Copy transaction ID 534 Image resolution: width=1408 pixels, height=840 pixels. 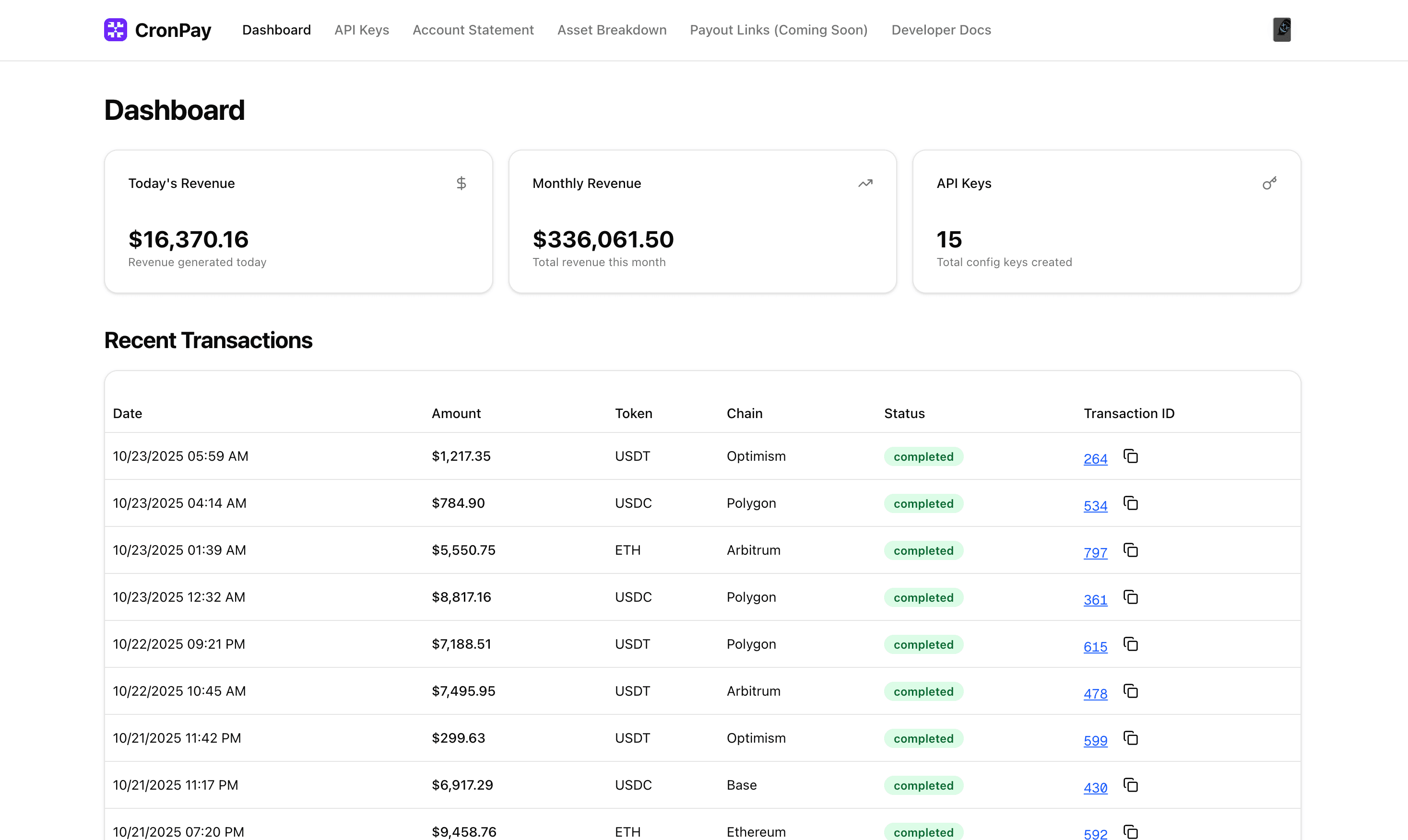point(1131,503)
